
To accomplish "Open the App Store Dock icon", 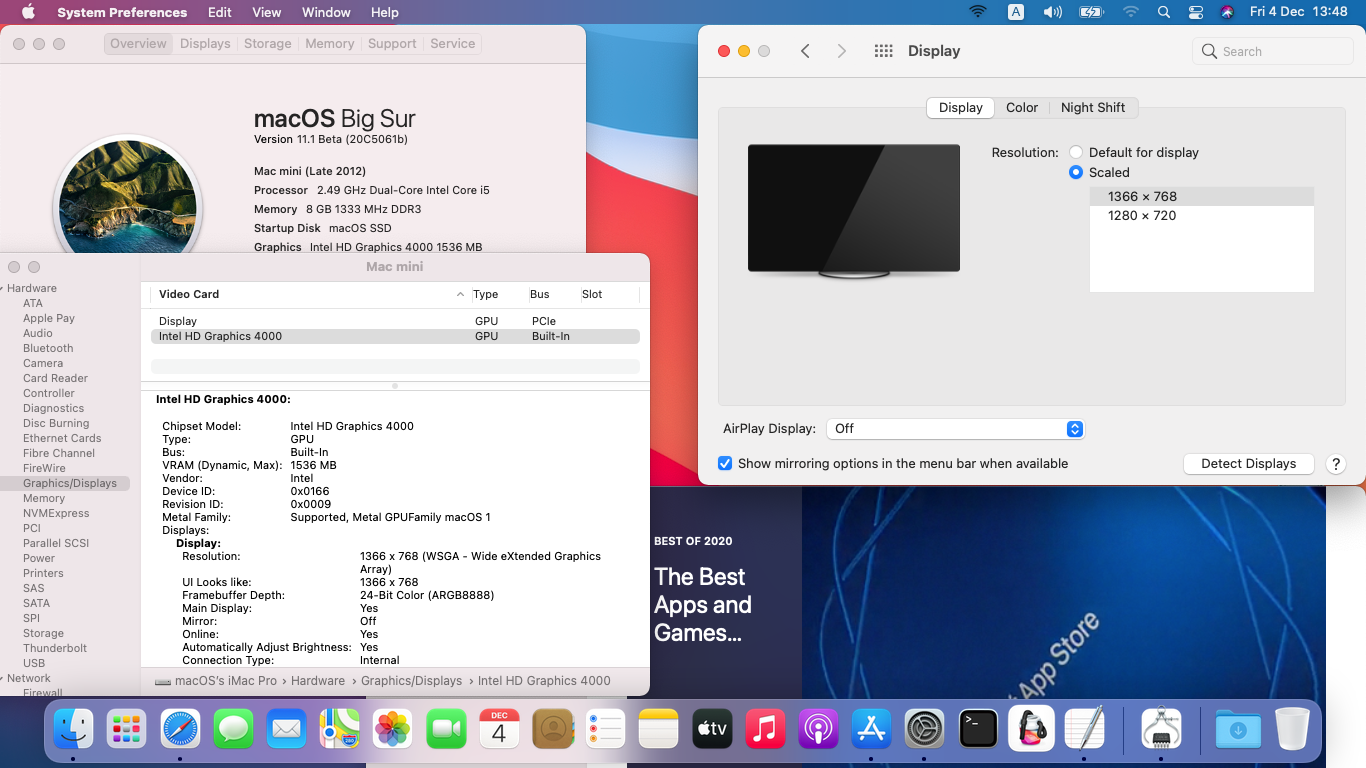I will click(872, 729).
